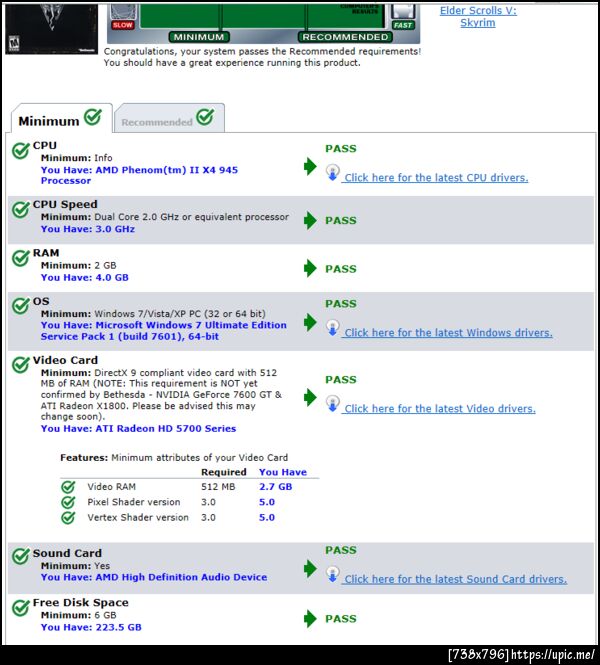Click the green arrow in the OS row
This screenshot has width=600, height=665.
[310, 322]
